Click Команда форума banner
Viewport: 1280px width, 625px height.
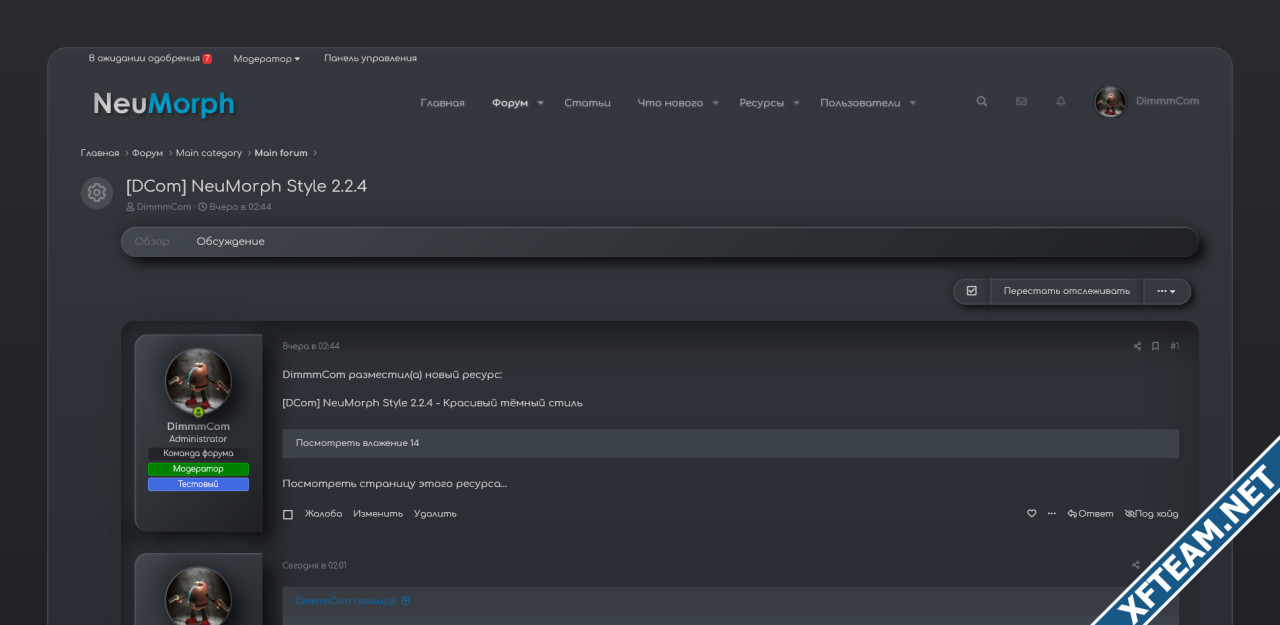pos(198,453)
